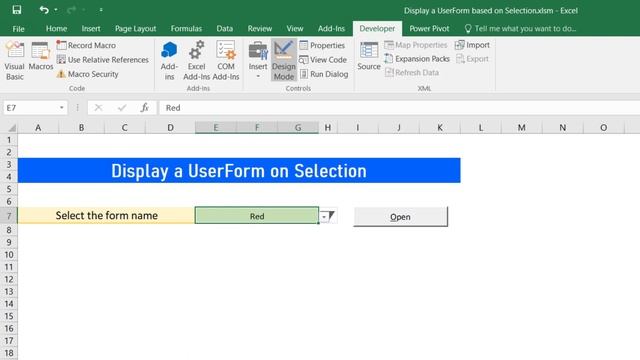Click the Name Box showing E7

coord(30,108)
